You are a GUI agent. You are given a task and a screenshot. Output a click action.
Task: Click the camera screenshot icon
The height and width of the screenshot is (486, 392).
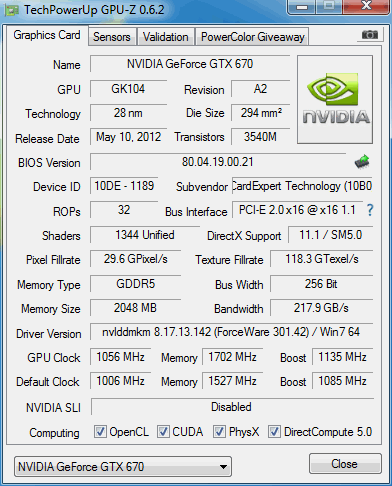(x=370, y=34)
